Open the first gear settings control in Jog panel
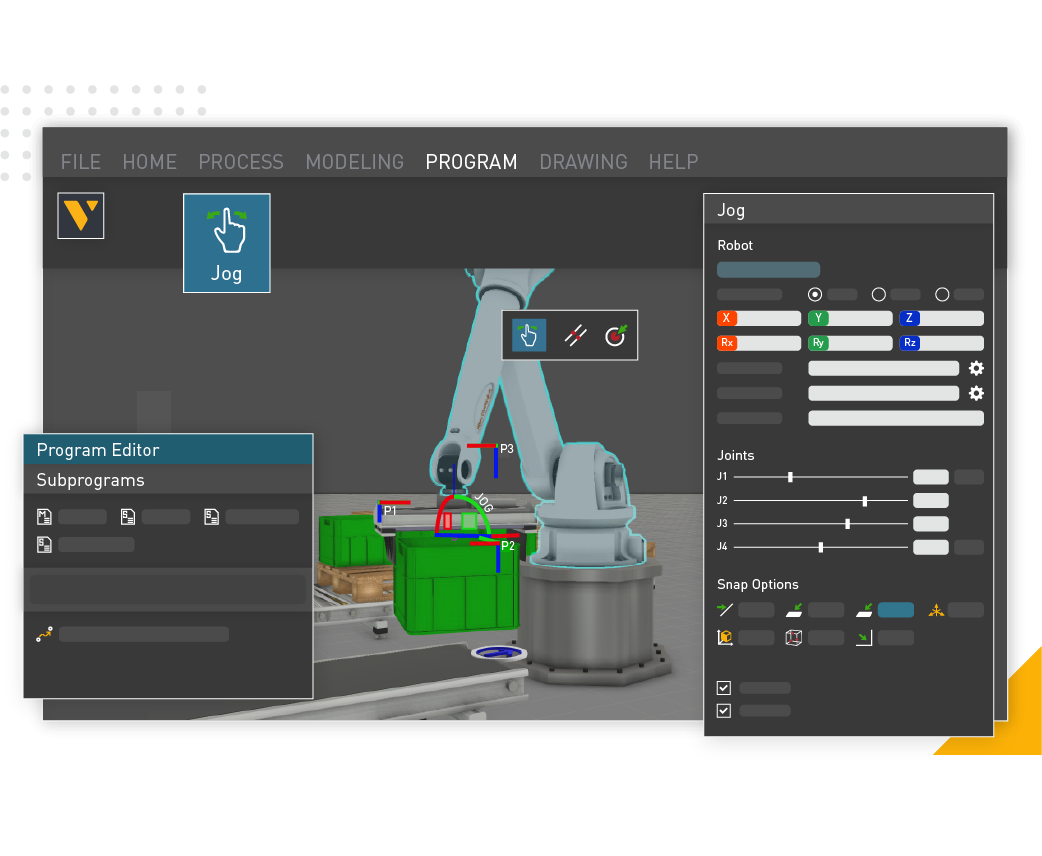1042x856 pixels. [x=976, y=368]
